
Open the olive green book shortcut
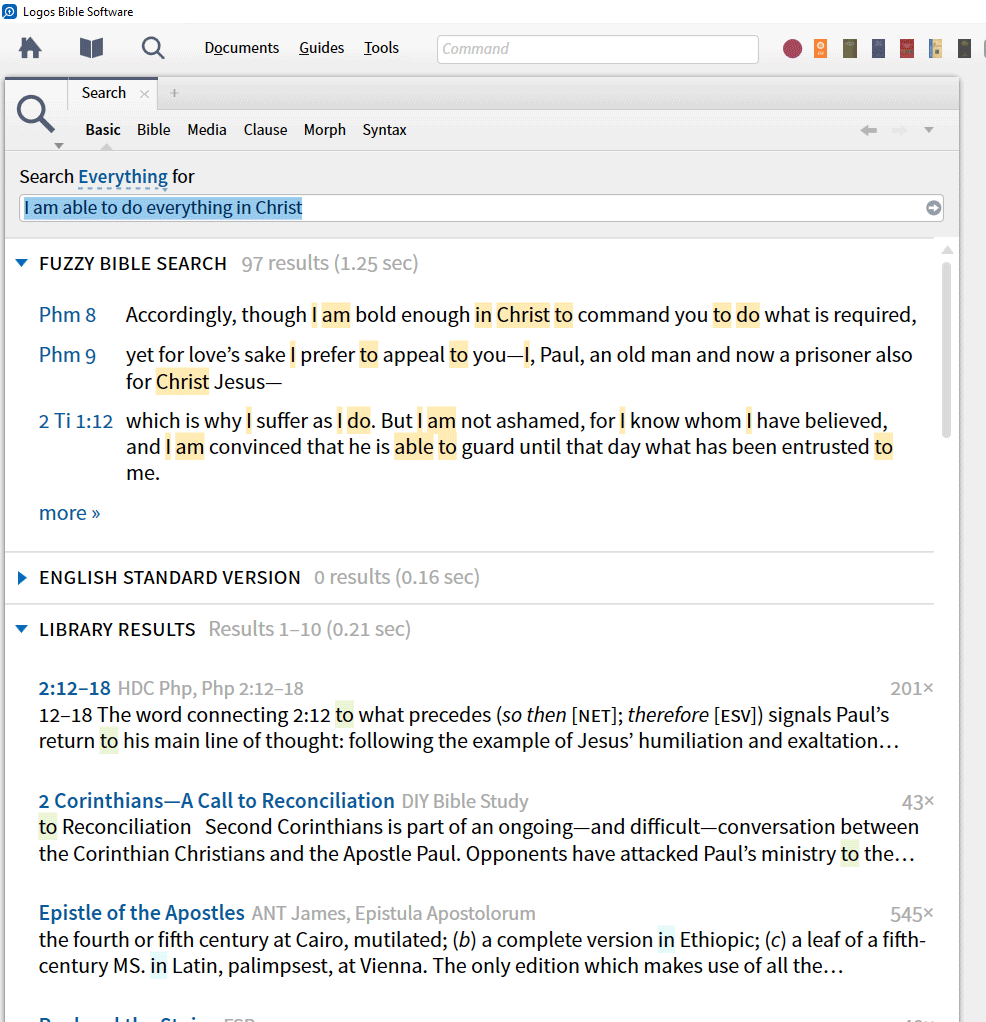tap(849, 48)
